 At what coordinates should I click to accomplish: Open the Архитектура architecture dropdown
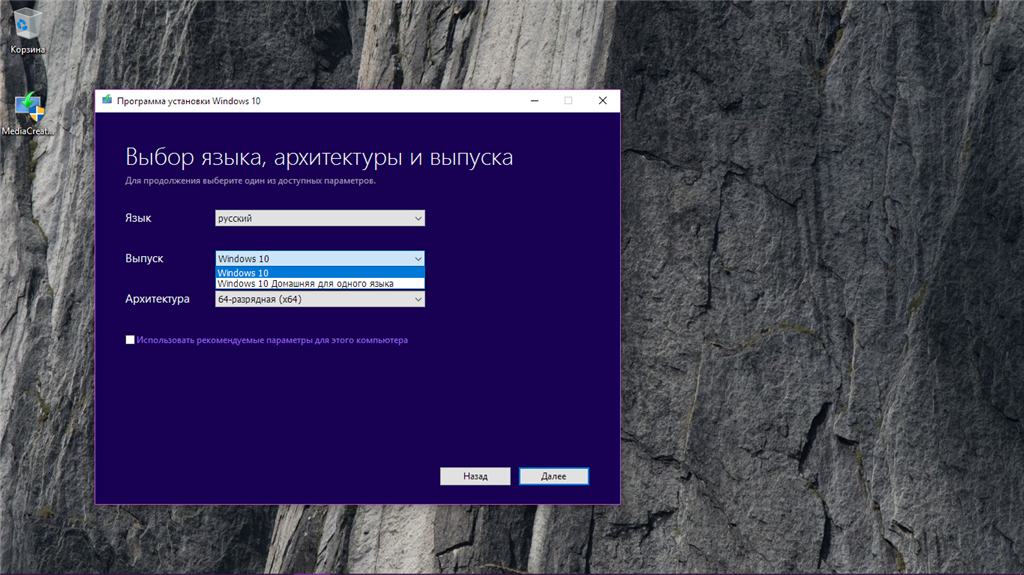point(320,299)
